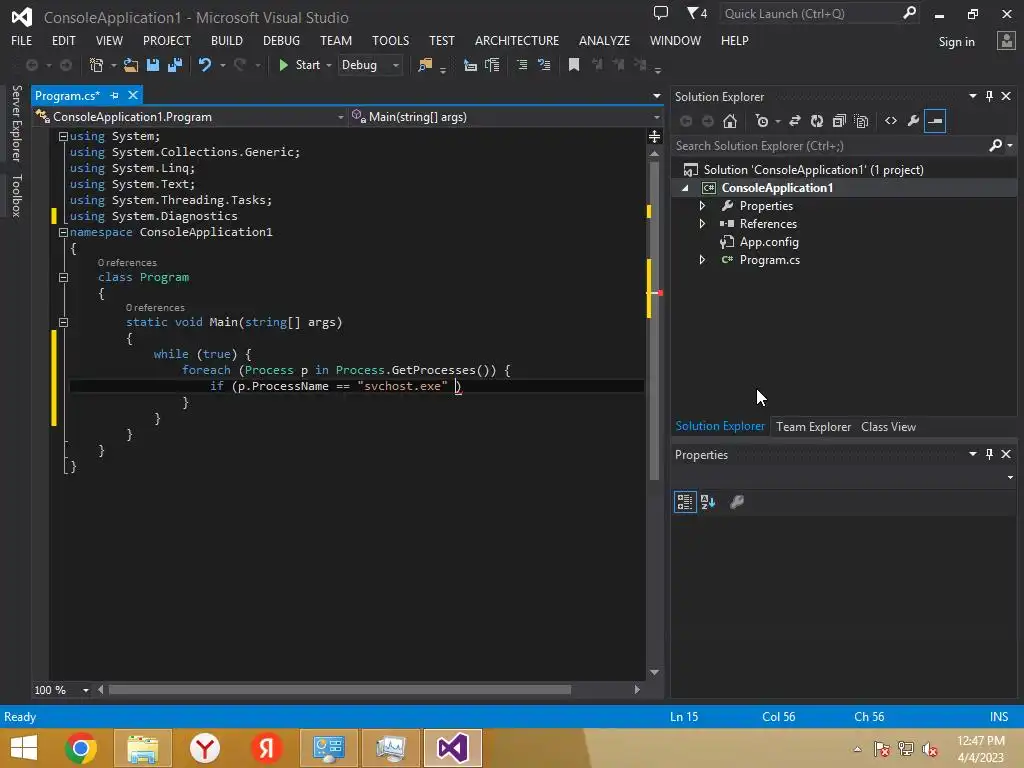The height and width of the screenshot is (768, 1024).
Task: Start debugging with the green Start button
Action: click(x=300, y=65)
